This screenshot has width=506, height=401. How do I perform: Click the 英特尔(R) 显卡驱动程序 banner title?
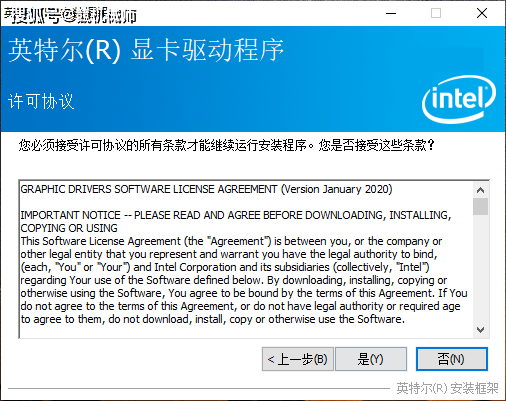click(146, 50)
